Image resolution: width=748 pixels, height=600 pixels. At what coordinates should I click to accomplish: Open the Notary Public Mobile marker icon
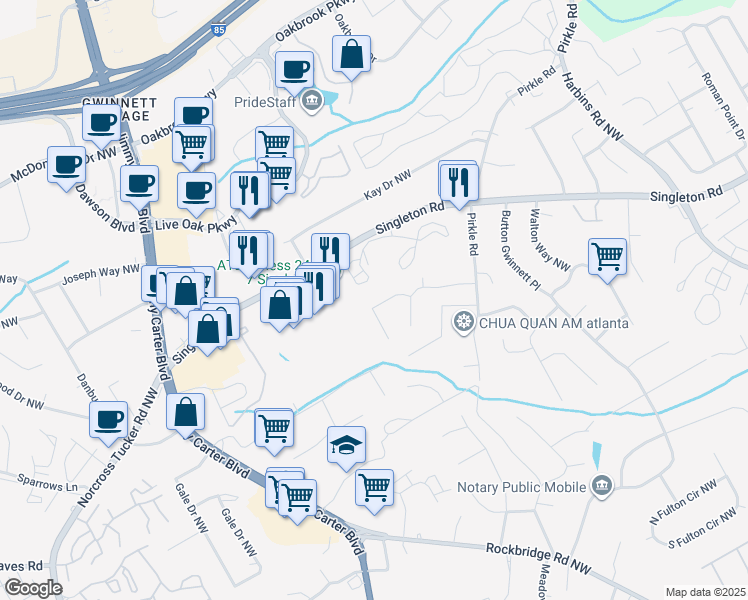602,487
